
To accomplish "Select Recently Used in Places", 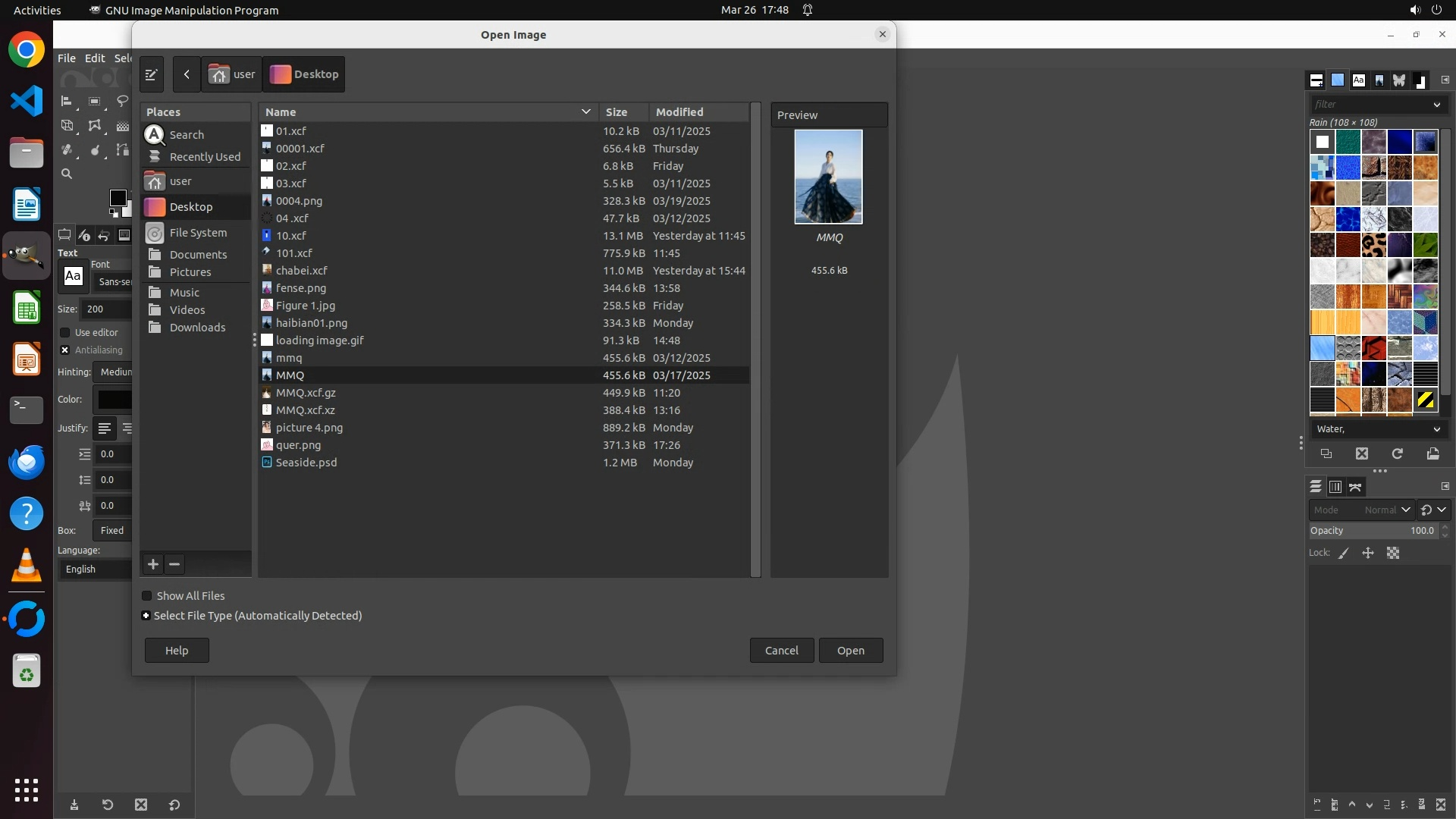I will (x=204, y=157).
